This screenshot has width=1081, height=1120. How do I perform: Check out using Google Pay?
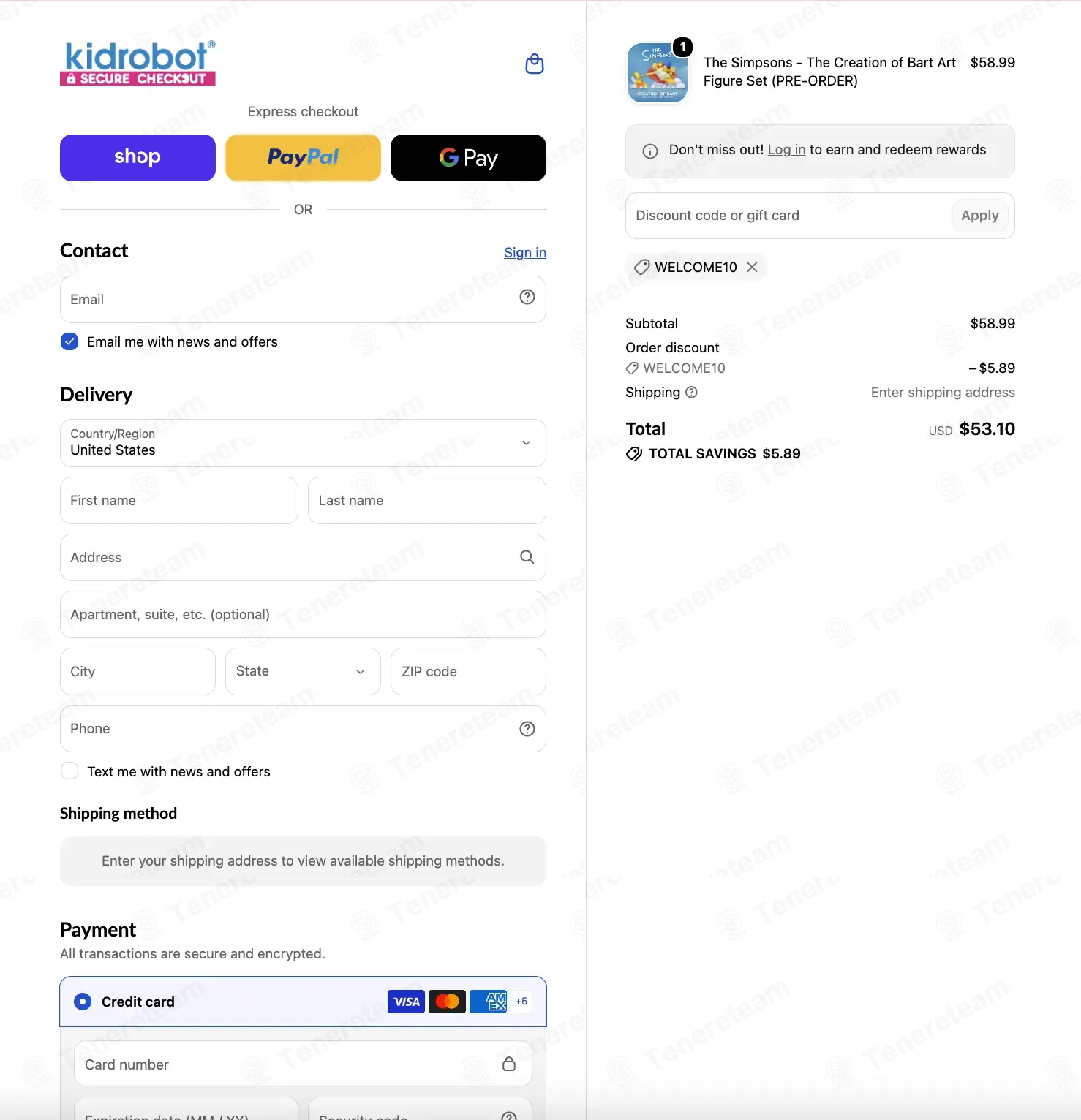pos(468,158)
